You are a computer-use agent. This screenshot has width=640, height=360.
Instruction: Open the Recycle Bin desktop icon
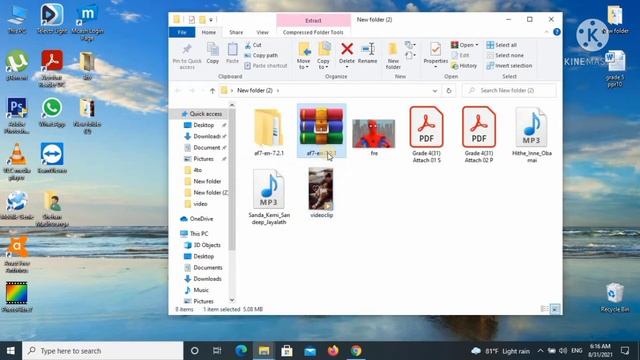click(x=615, y=297)
